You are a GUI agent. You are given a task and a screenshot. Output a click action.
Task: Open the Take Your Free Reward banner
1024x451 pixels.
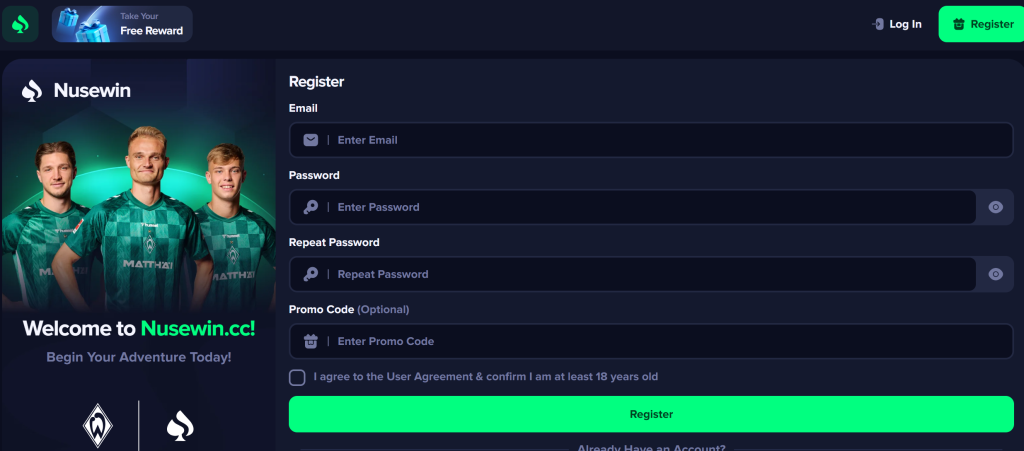(122, 24)
